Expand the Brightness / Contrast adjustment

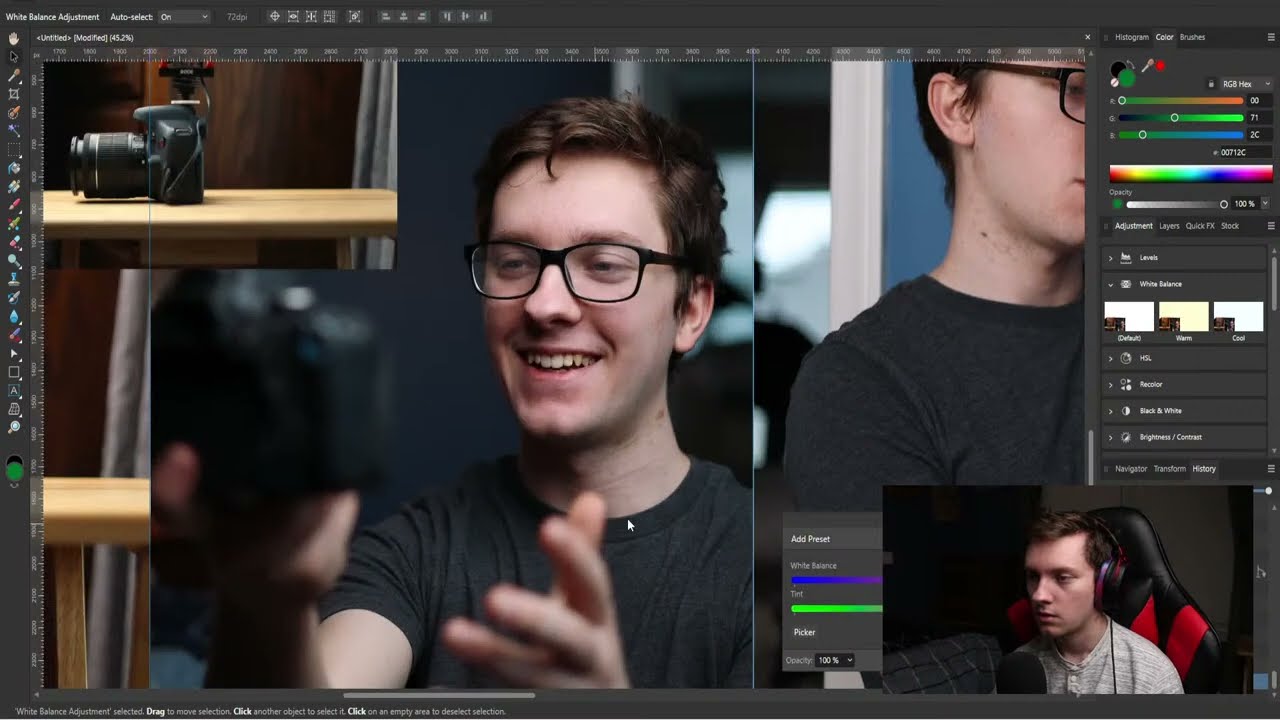[x=1110, y=437]
